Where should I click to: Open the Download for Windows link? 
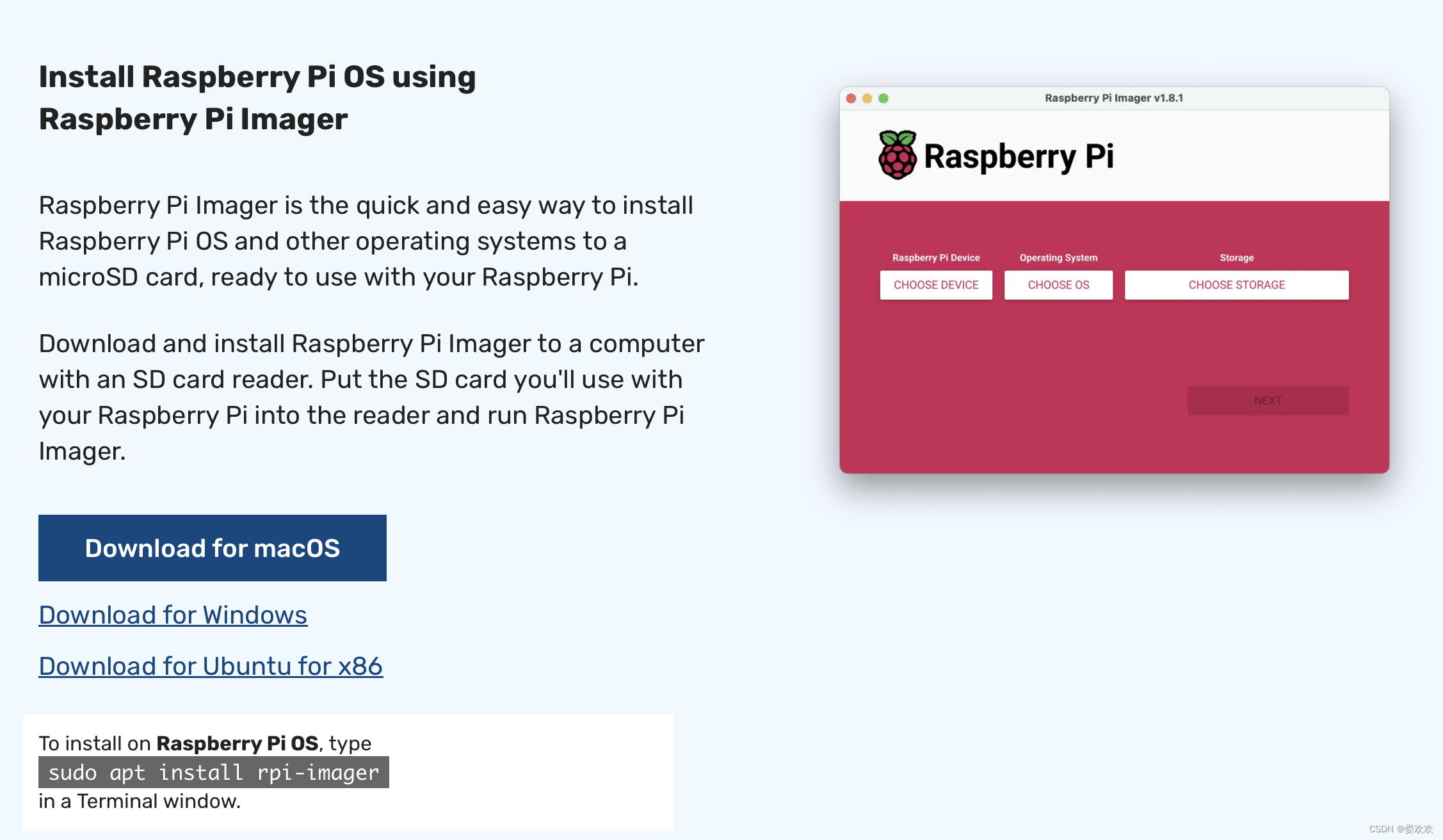click(173, 615)
